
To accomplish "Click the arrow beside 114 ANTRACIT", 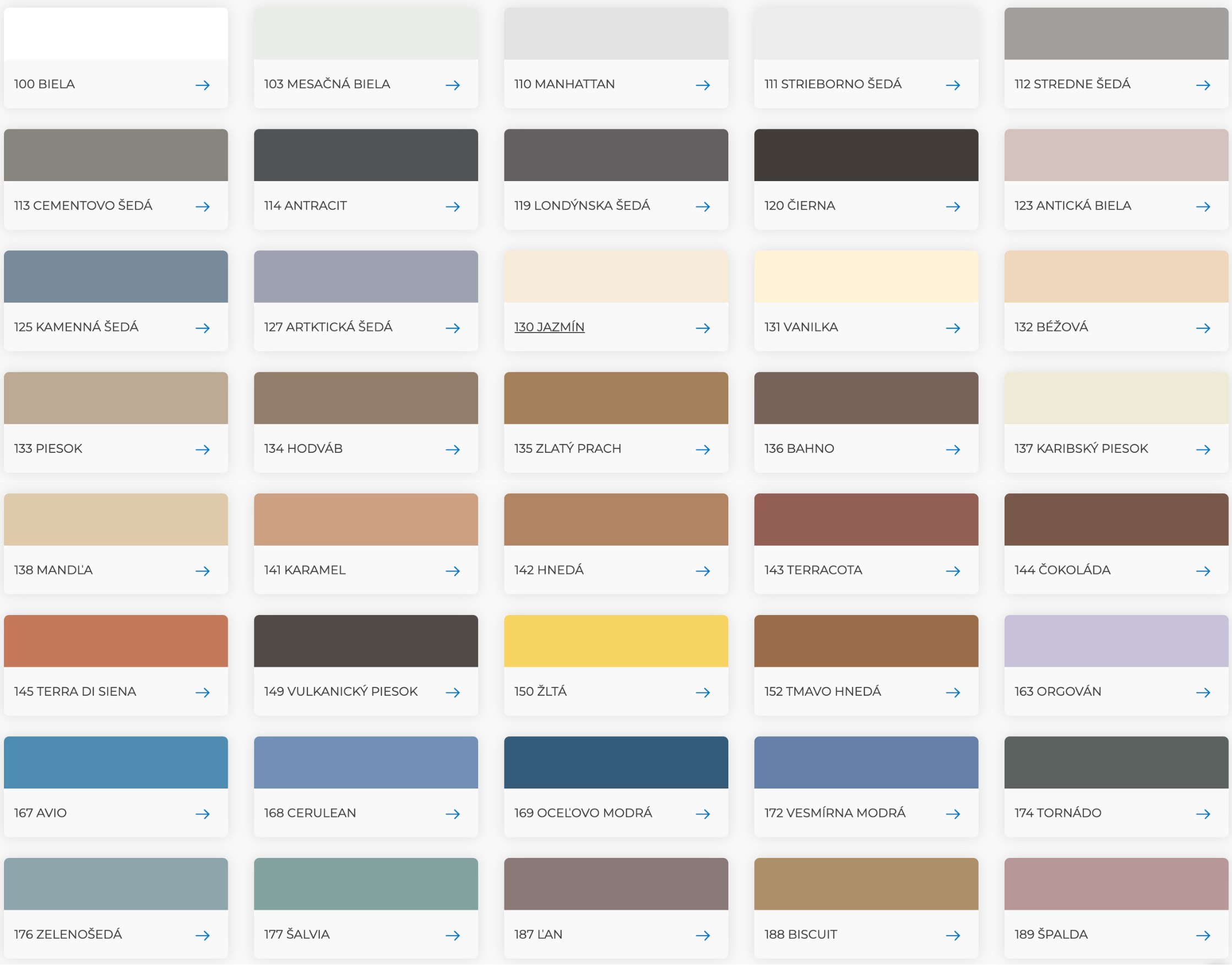I will point(453,206).
